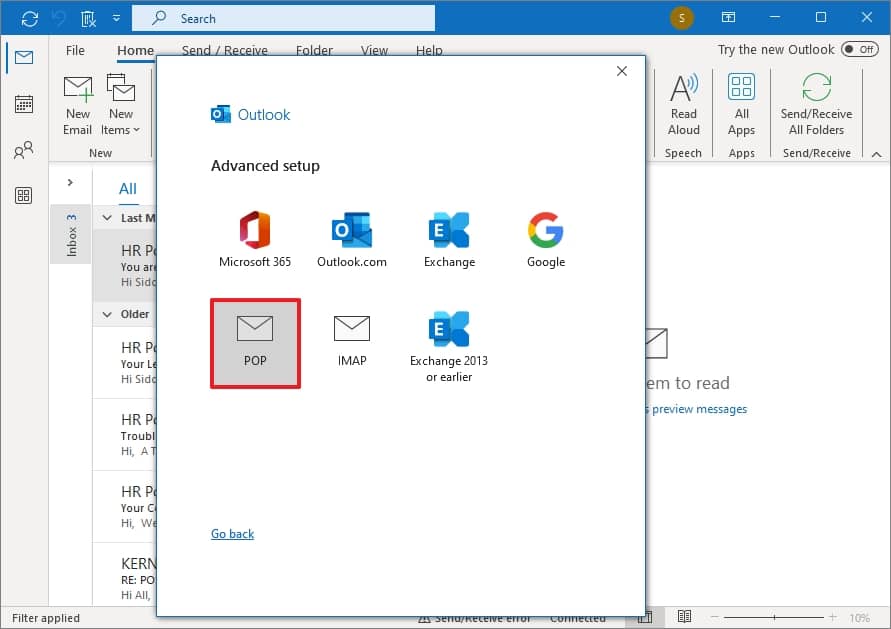
Task: Open the New Items dropdown
Action: (x=121, y=105)
